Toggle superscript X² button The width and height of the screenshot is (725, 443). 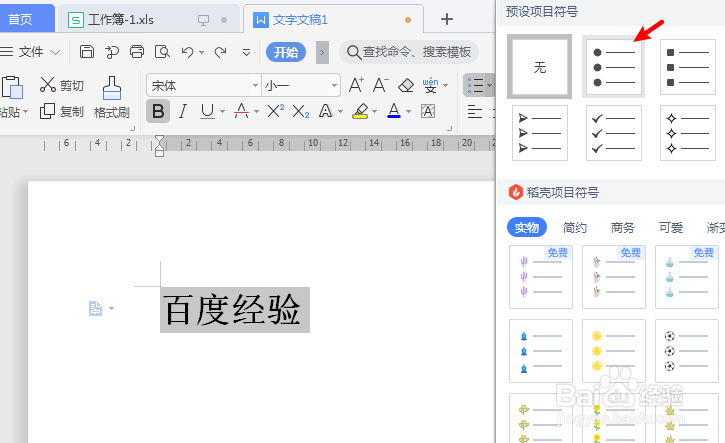point(276,111)
